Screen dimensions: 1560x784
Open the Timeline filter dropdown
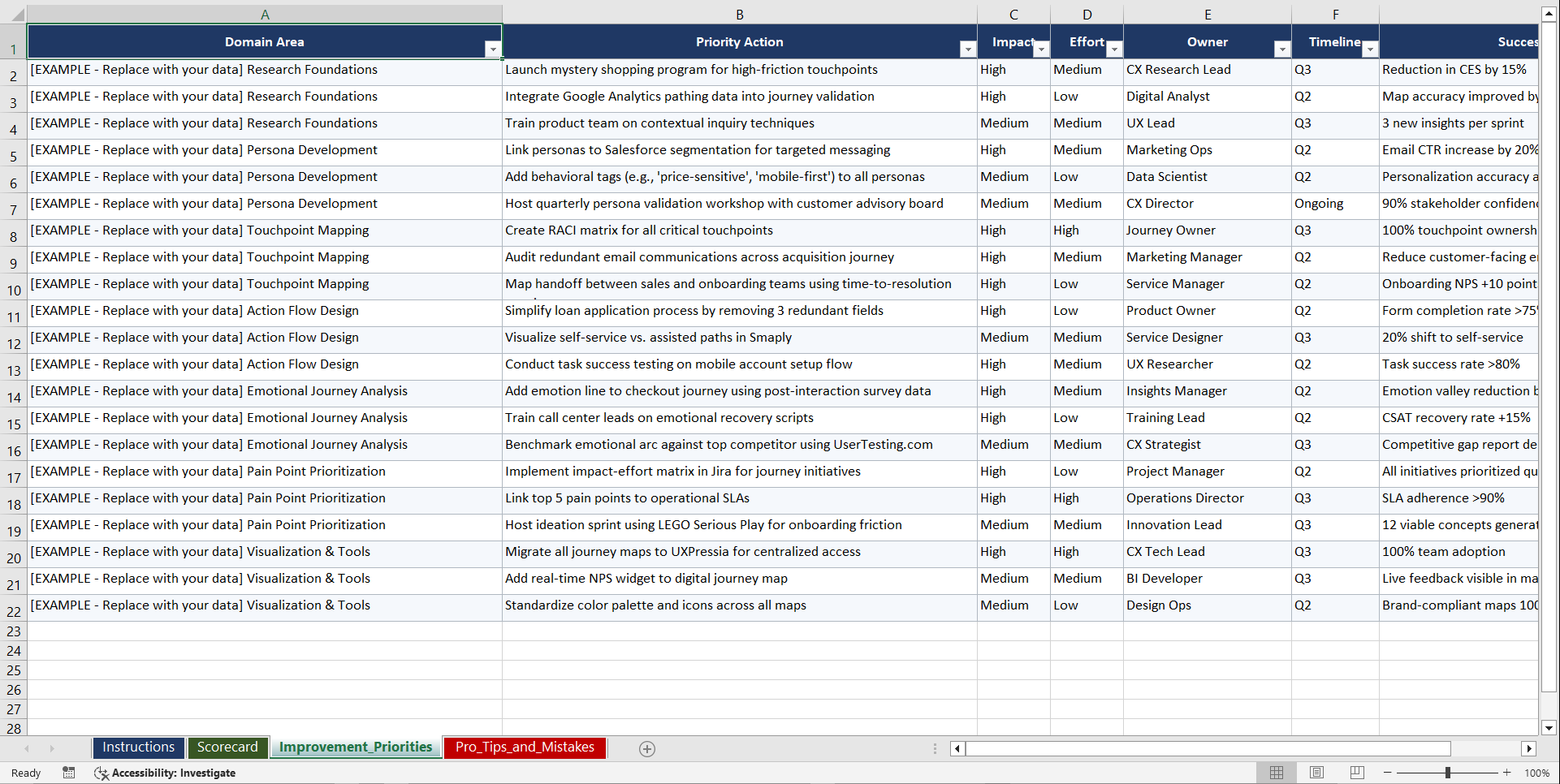(1370, 49)
